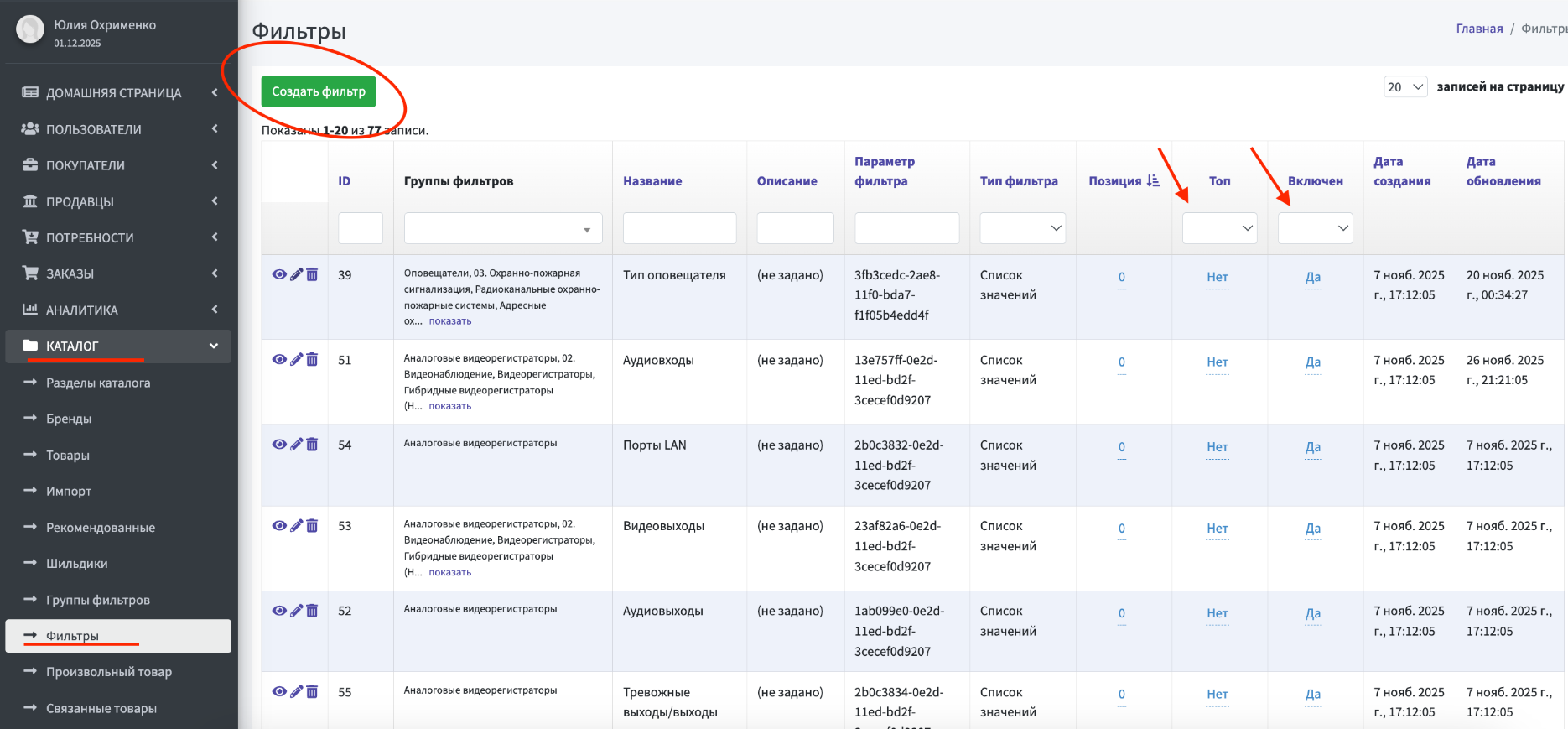Toggle the Топ value Нет for row 51

1217,362
